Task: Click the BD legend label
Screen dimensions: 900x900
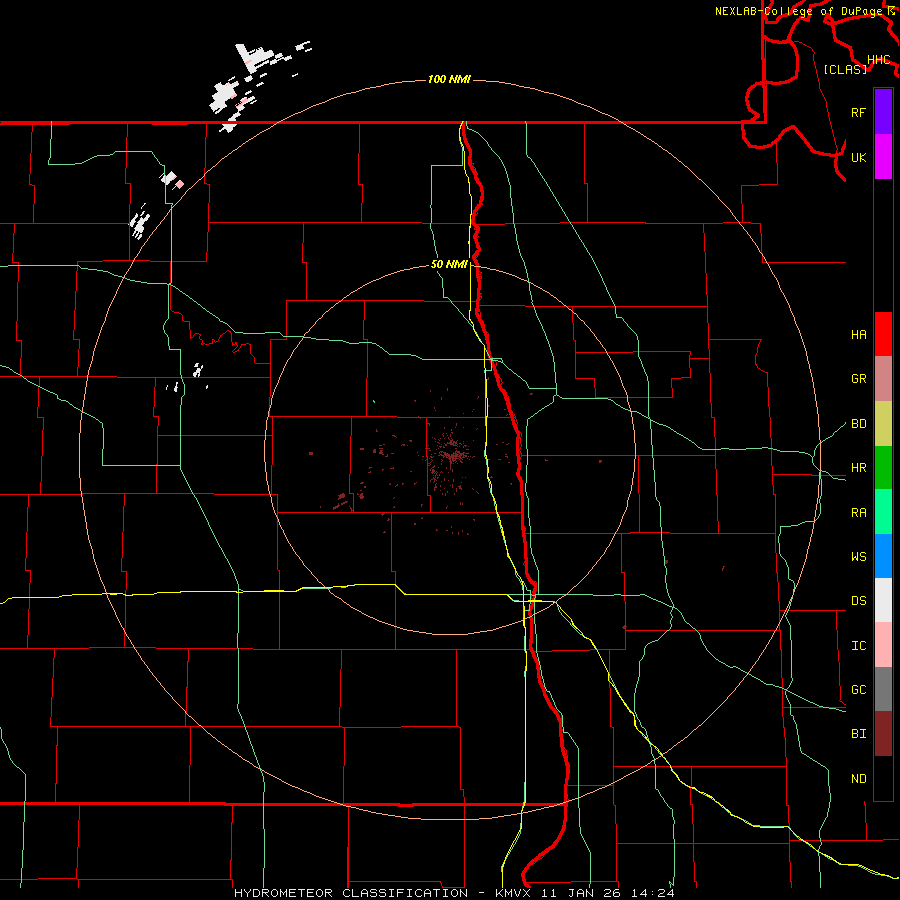Action: click(x=859, y=424)
